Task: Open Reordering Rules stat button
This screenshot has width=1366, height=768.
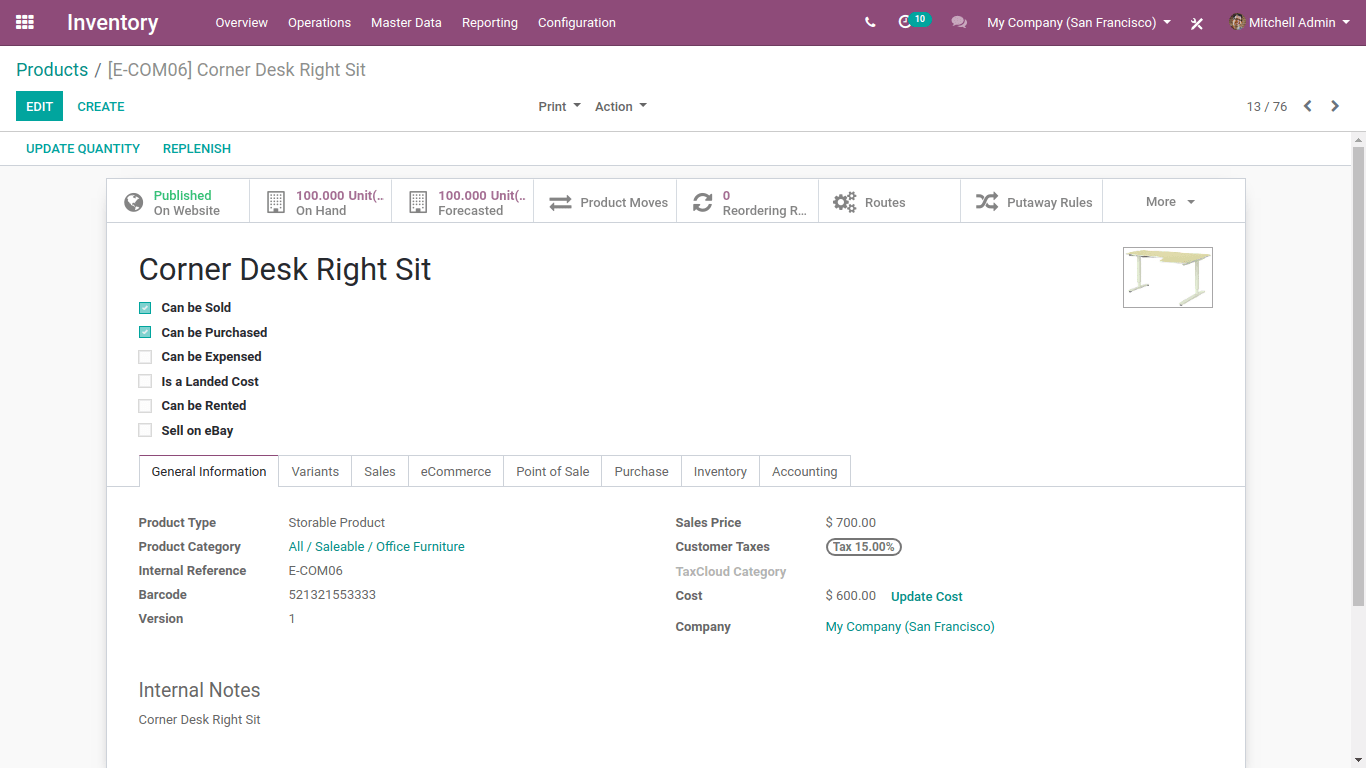Action: click(x=747, y=201)
